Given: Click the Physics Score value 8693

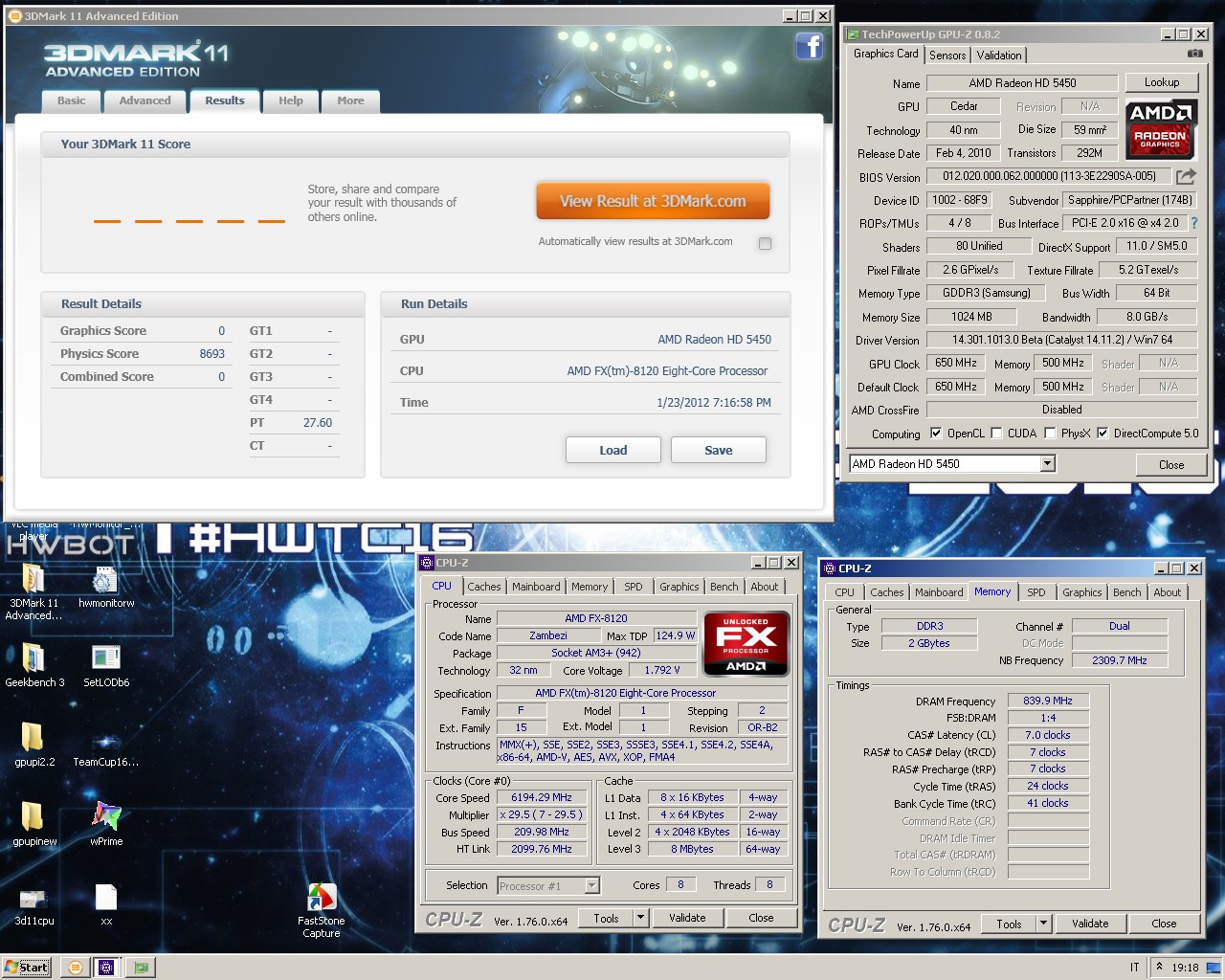Looking at the screenshot, I should [212, 353].
